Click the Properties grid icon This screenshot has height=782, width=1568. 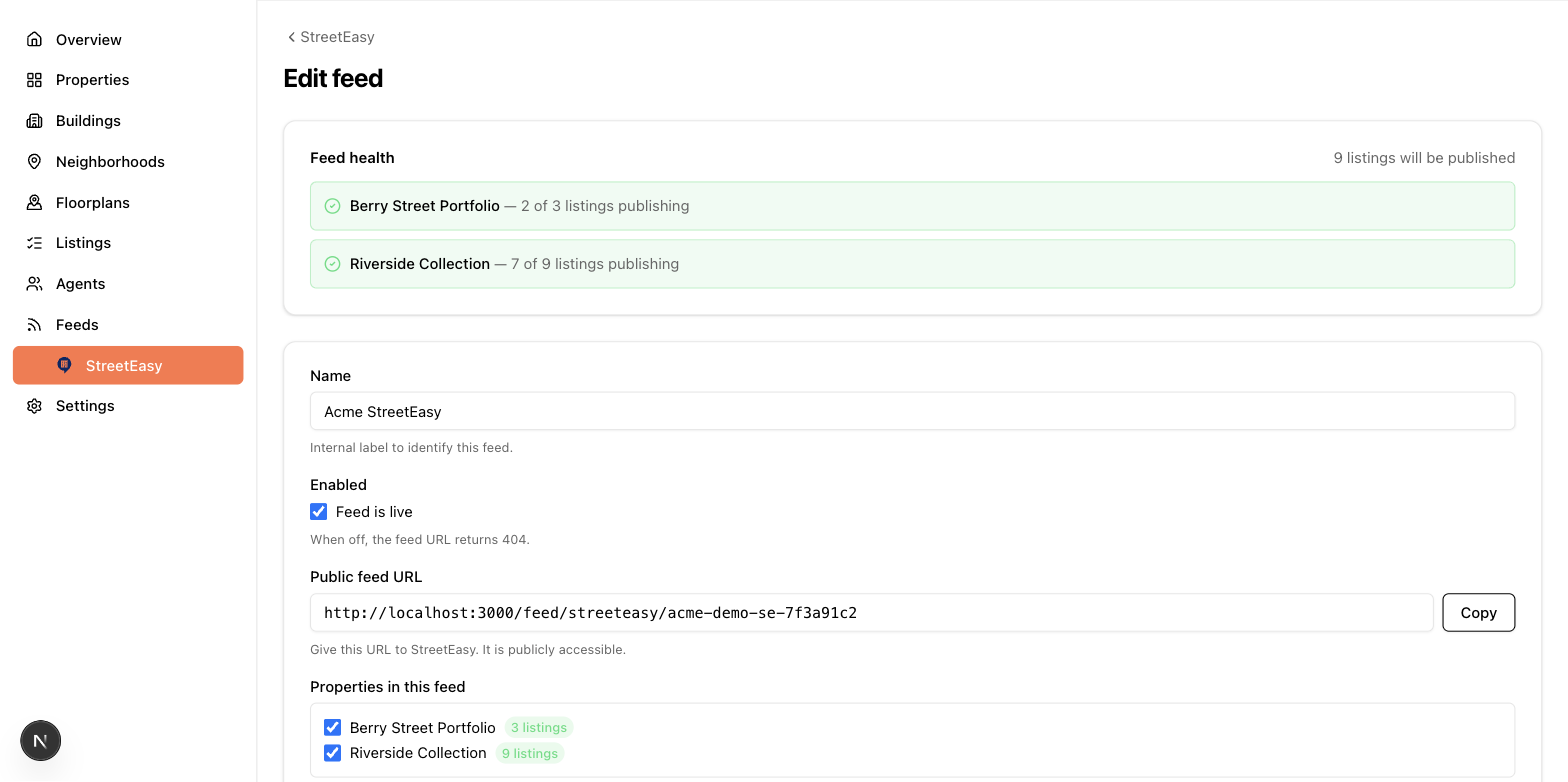coord(34,80)
